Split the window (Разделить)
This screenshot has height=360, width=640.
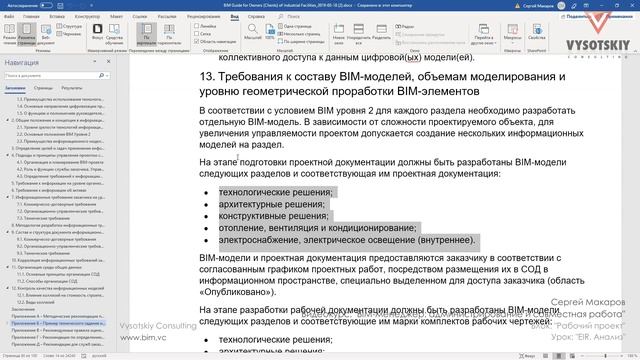click(382, 32)
